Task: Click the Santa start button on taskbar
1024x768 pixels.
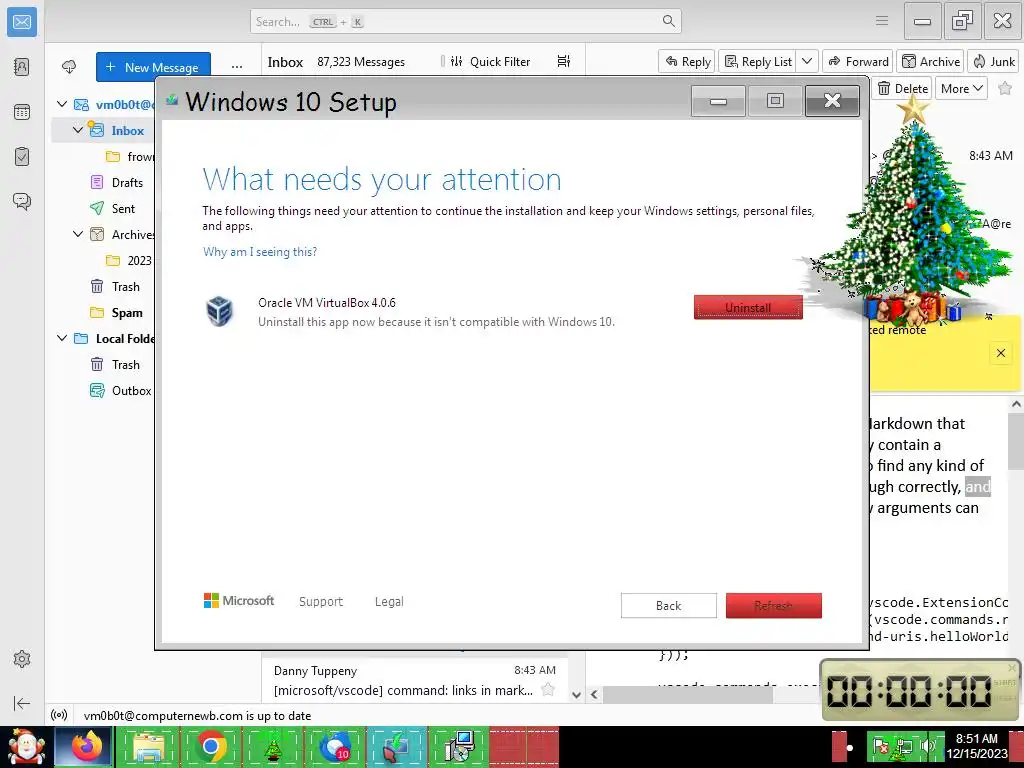Action: (26, 747)
